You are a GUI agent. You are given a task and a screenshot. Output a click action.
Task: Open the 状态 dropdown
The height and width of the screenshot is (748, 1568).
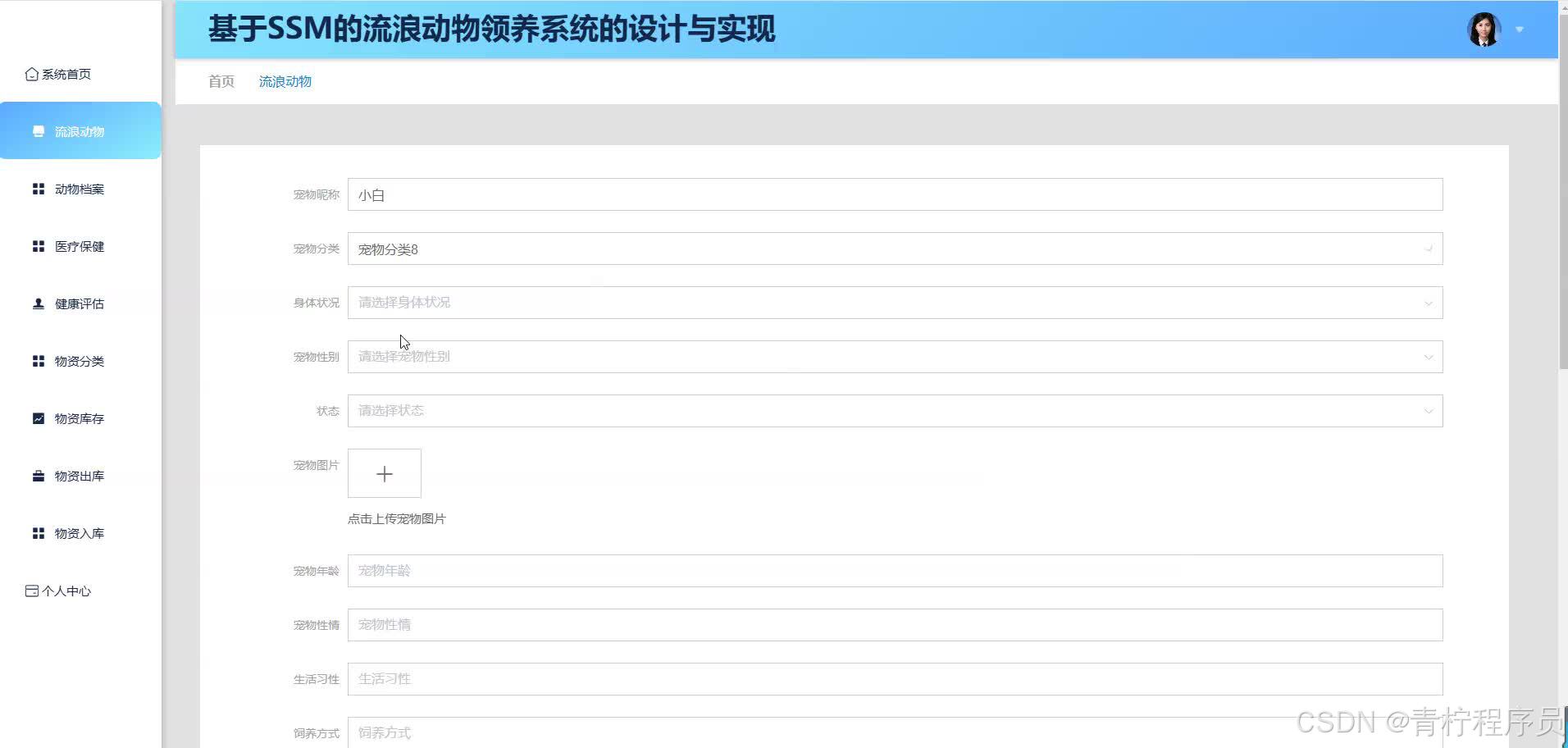895,411
